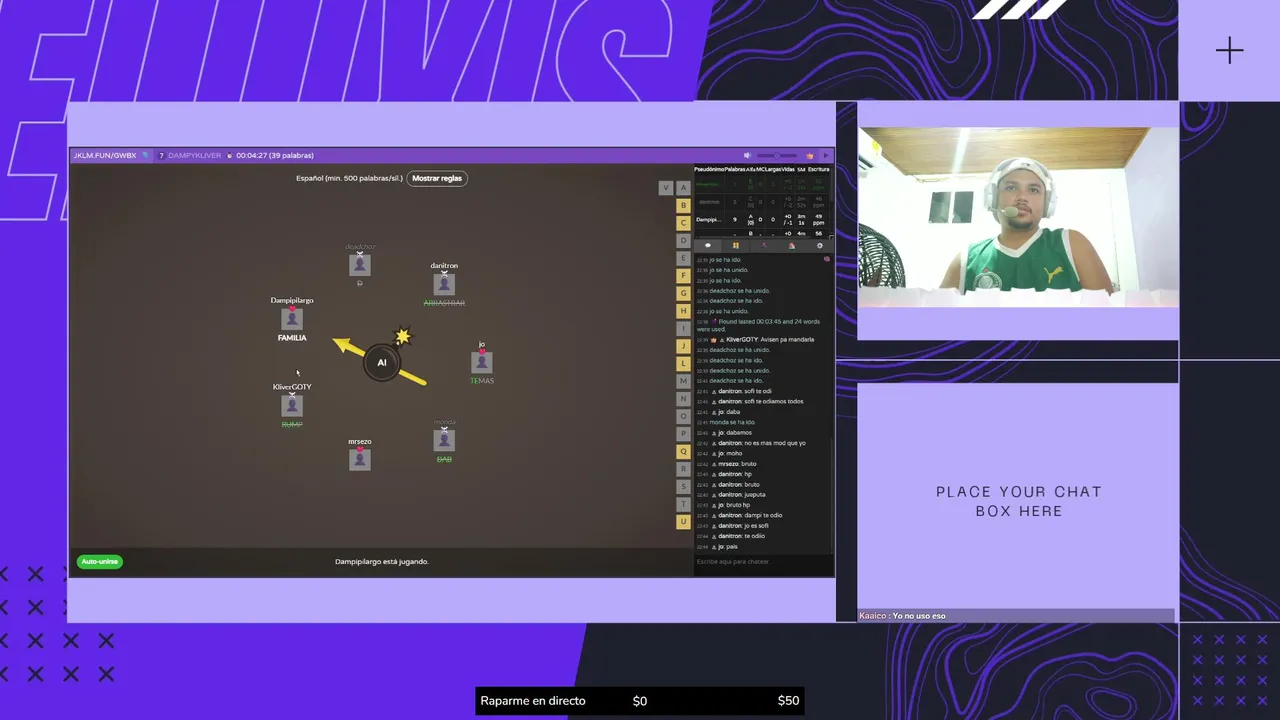
Task: Open the chat tab bubble icon
Action: point(708,245)
